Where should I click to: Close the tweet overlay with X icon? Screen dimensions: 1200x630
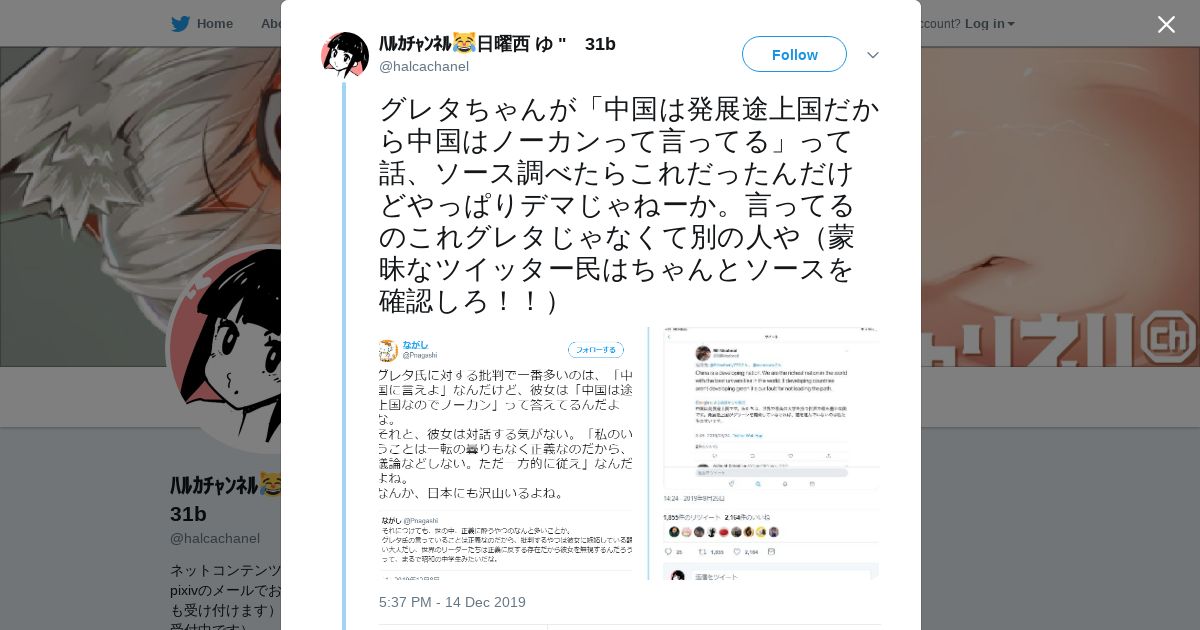click(x=1166, y=24)
